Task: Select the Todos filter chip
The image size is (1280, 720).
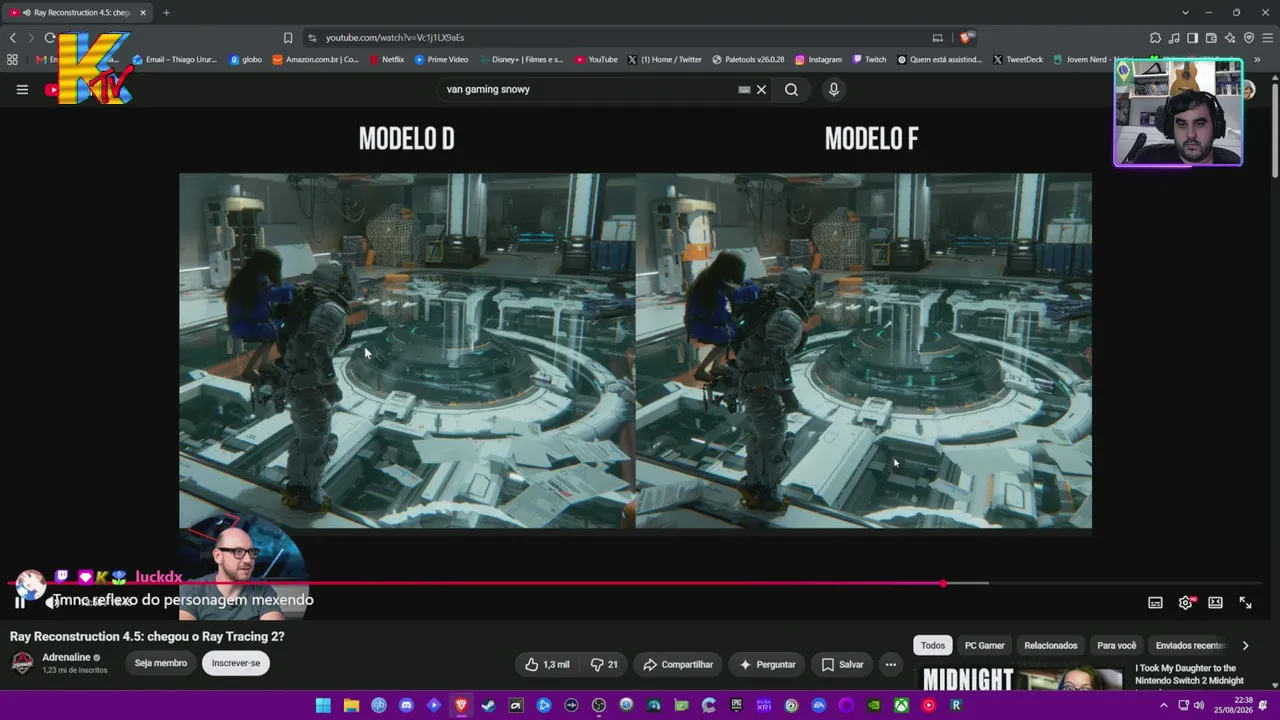Action: click(932, 645)
